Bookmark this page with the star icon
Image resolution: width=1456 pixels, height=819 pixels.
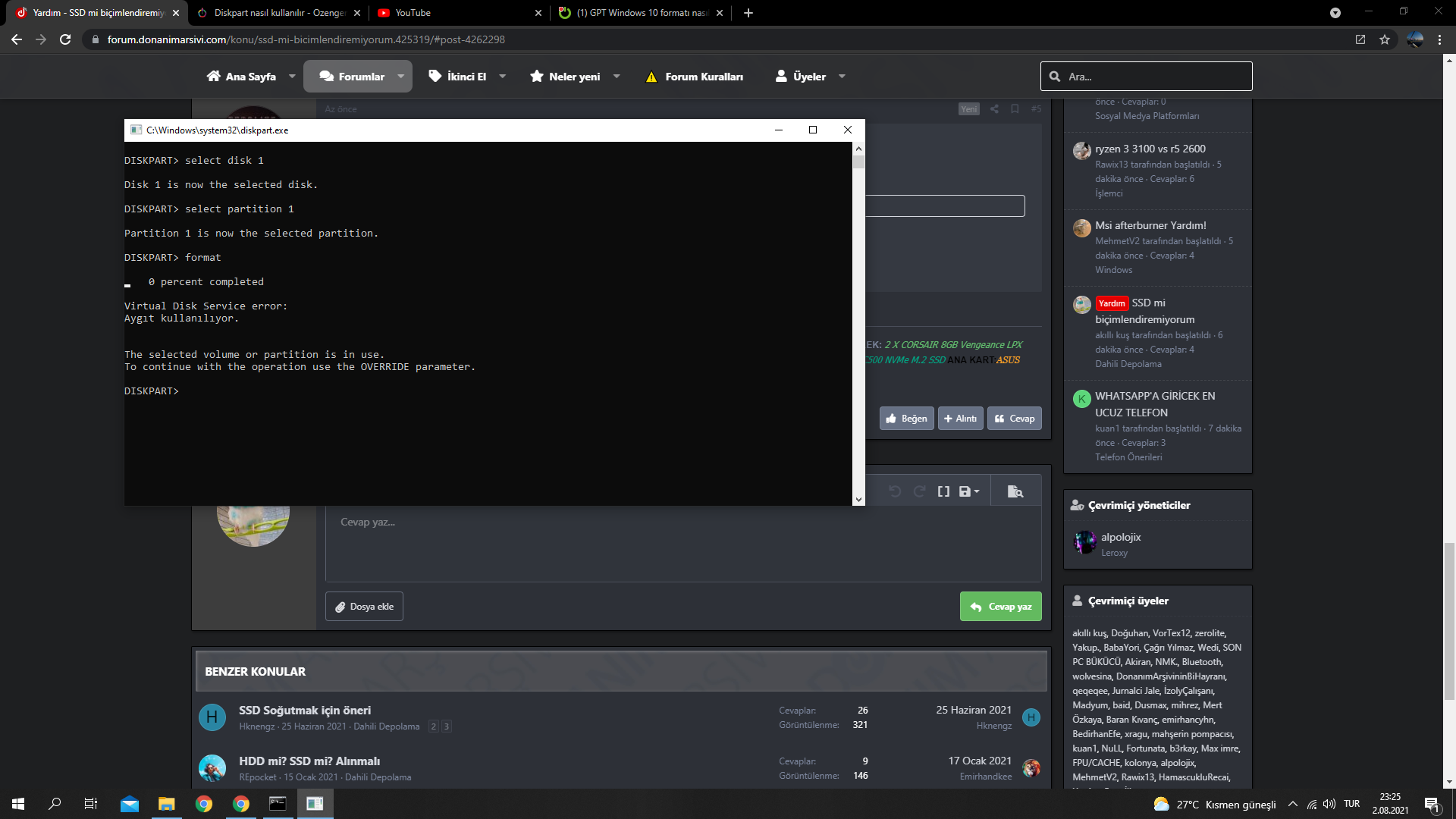tap(1385, 39)
